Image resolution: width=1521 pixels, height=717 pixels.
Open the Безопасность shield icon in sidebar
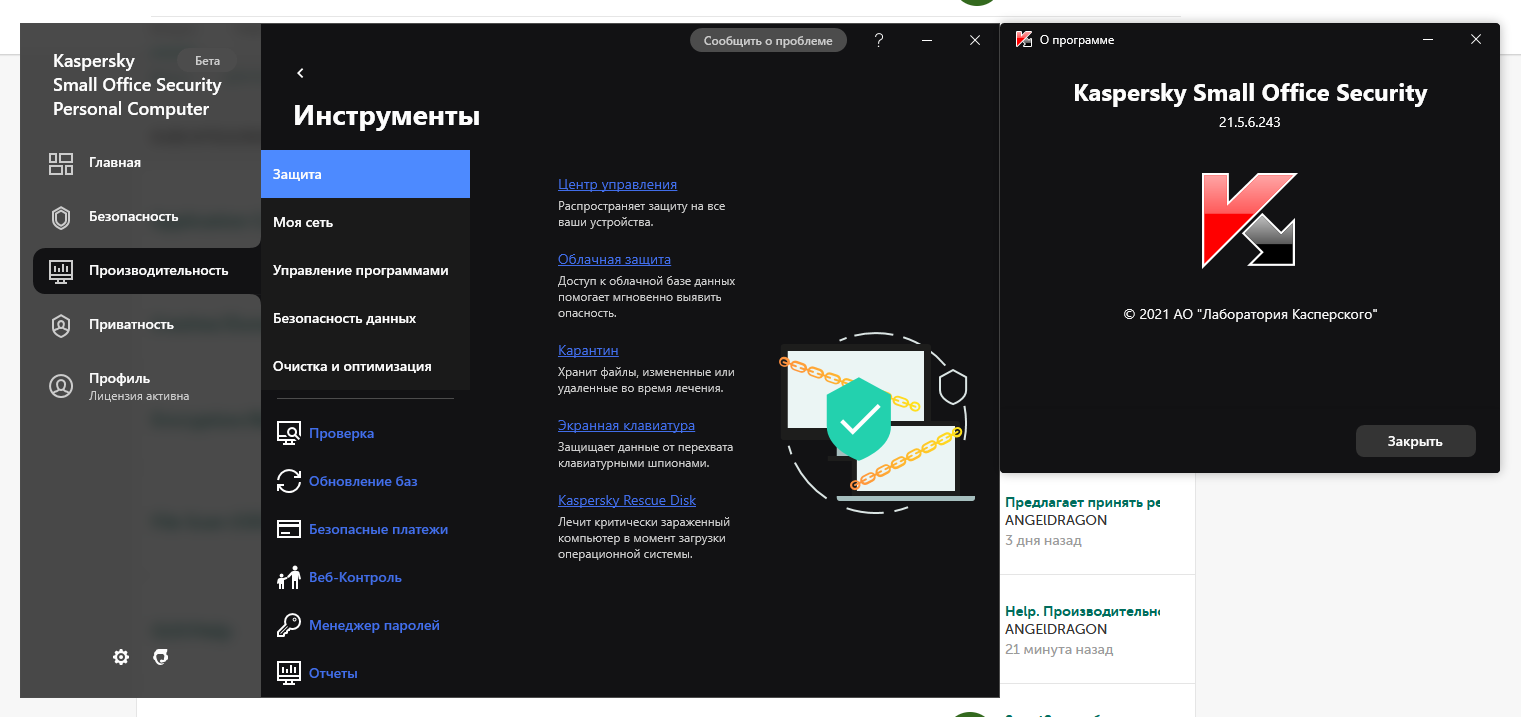[x=61, y=217]
